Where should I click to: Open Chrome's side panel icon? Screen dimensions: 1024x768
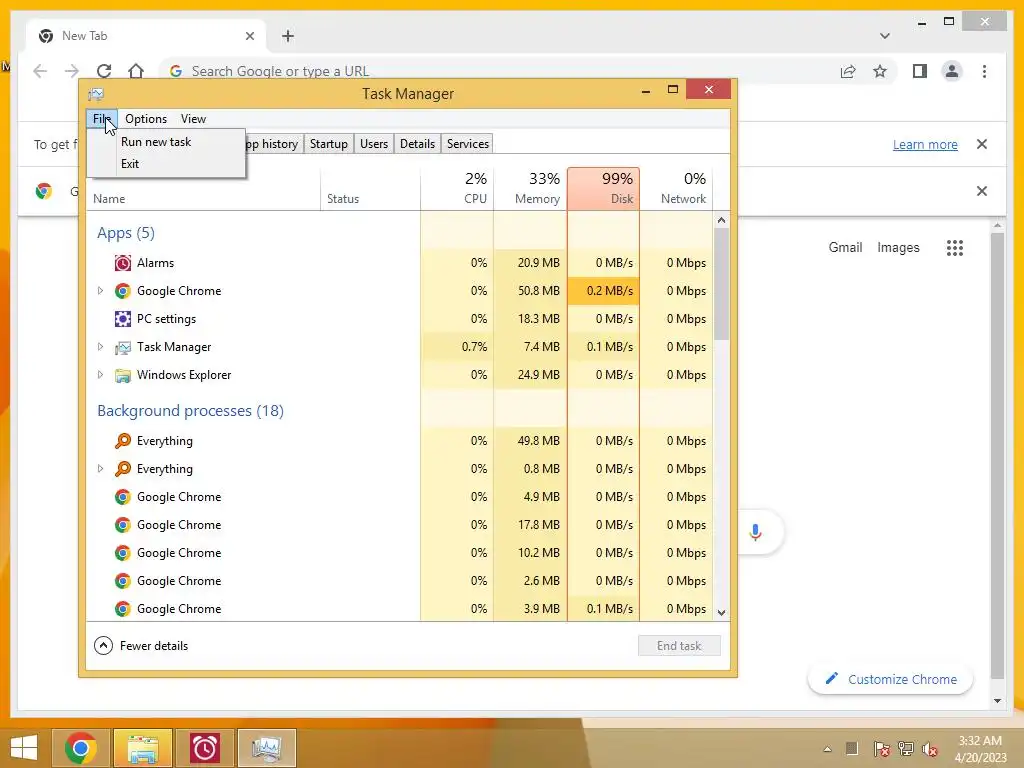pos(920,71)
